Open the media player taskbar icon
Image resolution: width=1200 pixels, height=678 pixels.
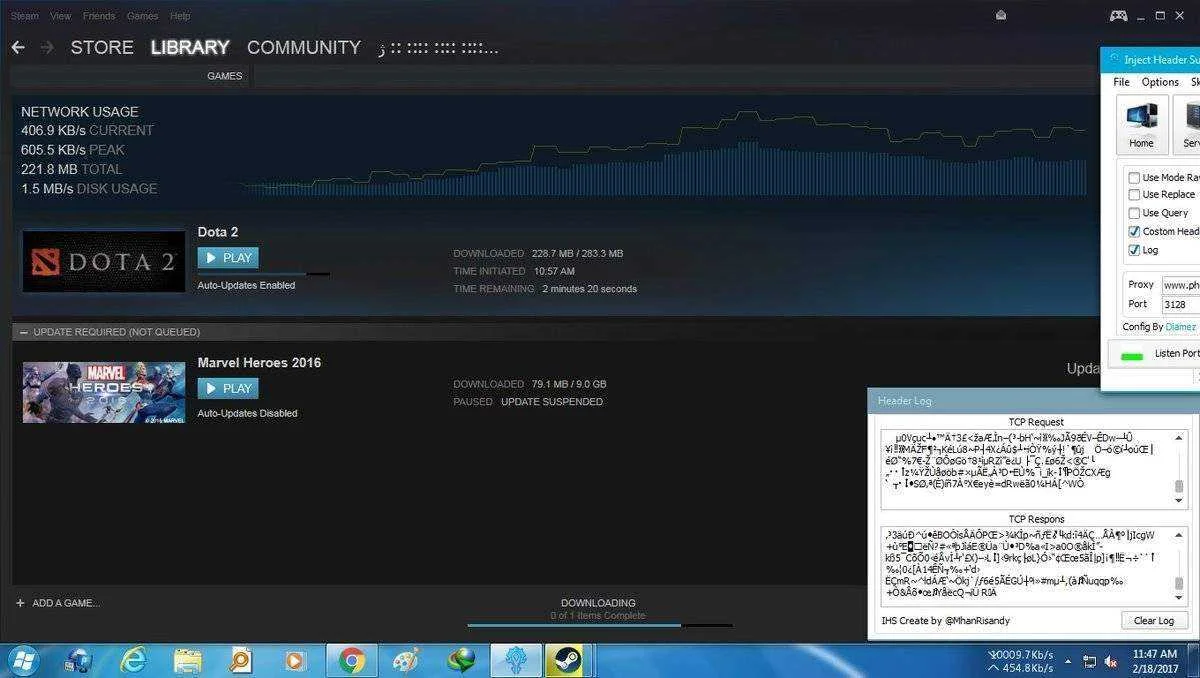coord(295,660)
